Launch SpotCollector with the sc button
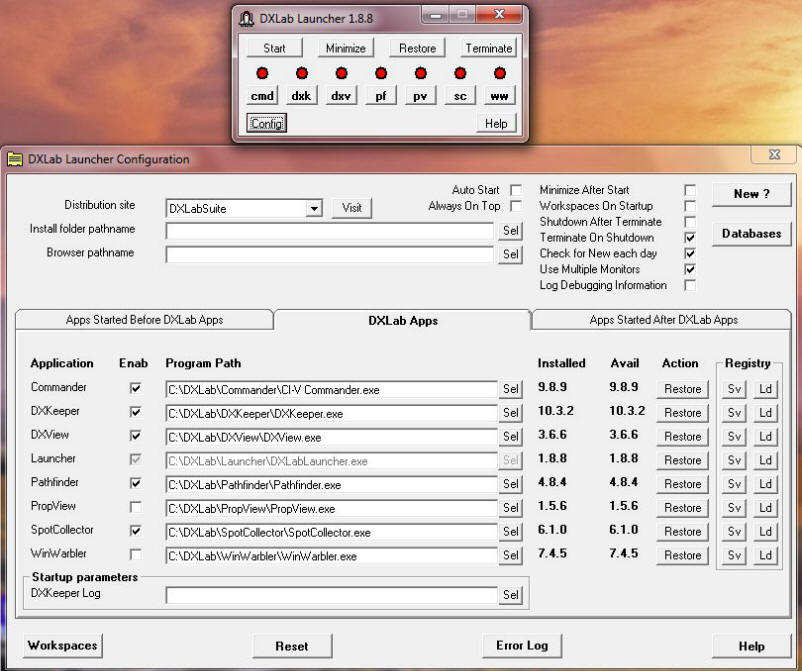Screen dimensions: 802x671 460,96
